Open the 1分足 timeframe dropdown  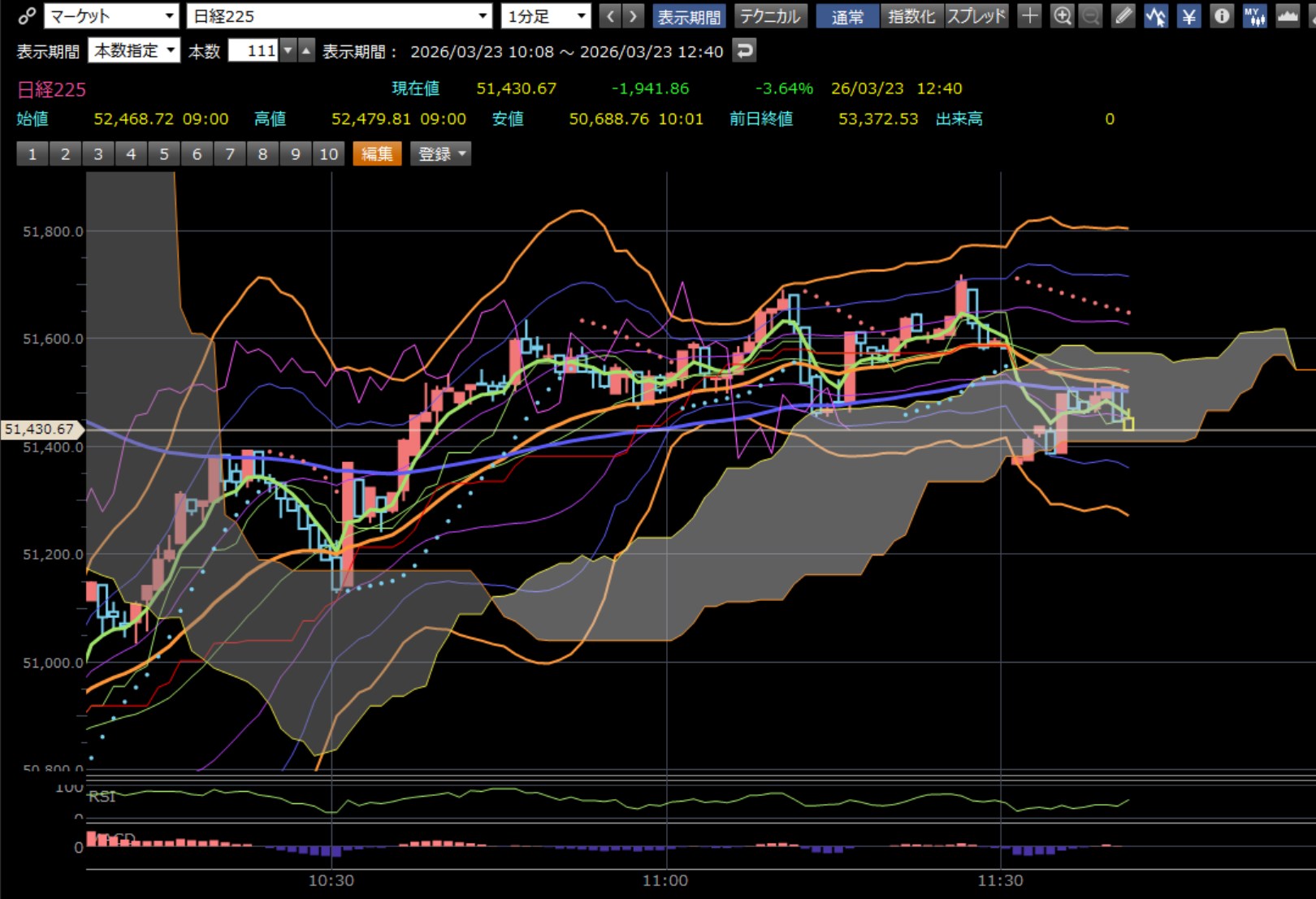(x=546, y=16)
